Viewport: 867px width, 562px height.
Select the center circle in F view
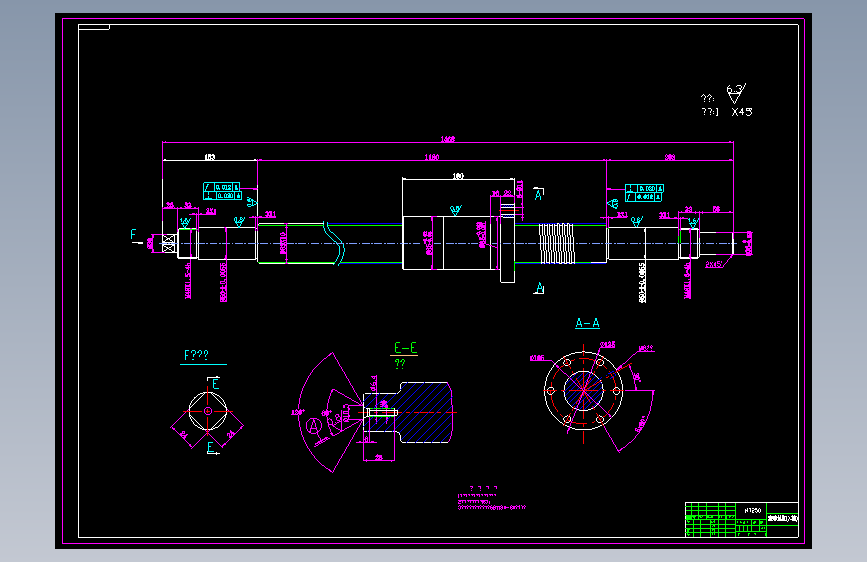pyautogui.click(x=208, y=411)
